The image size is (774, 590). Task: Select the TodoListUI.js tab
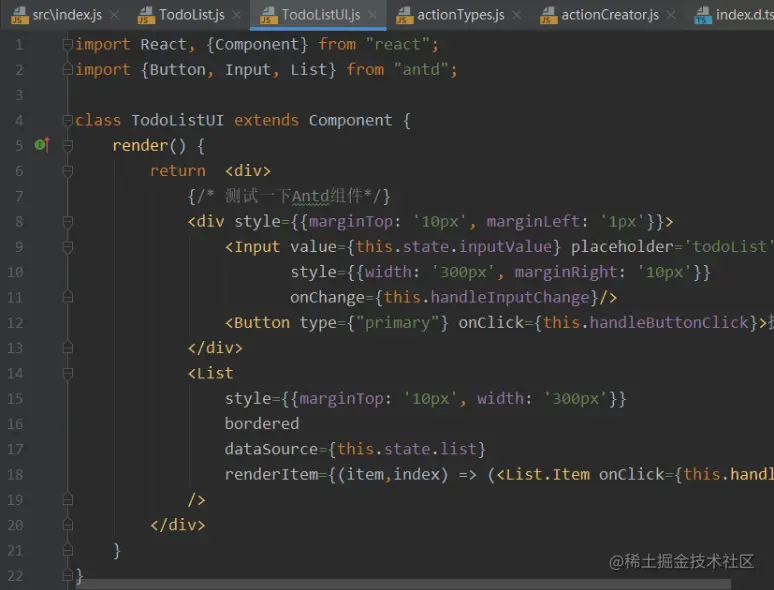click(x=318, y=15)
